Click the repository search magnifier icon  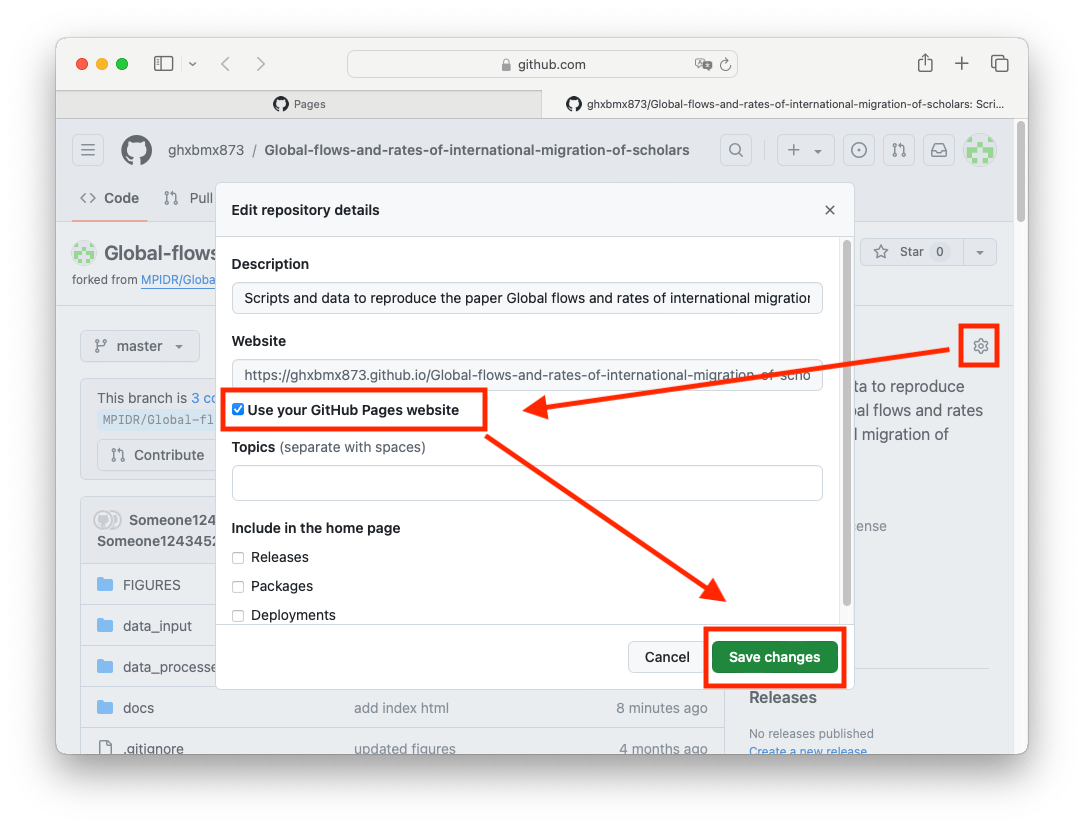736,150
